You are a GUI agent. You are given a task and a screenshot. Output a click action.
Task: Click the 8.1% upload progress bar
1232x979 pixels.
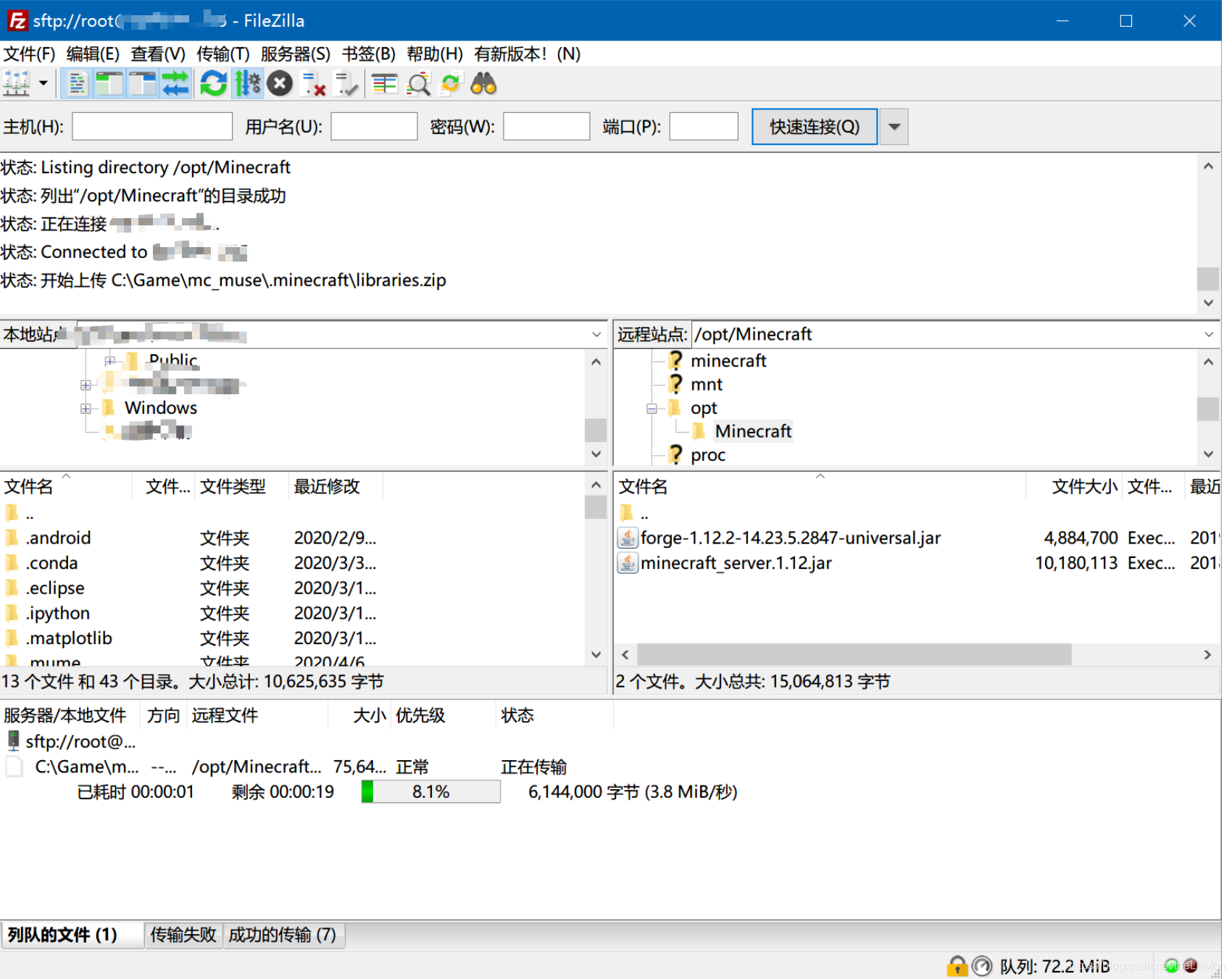431,792
